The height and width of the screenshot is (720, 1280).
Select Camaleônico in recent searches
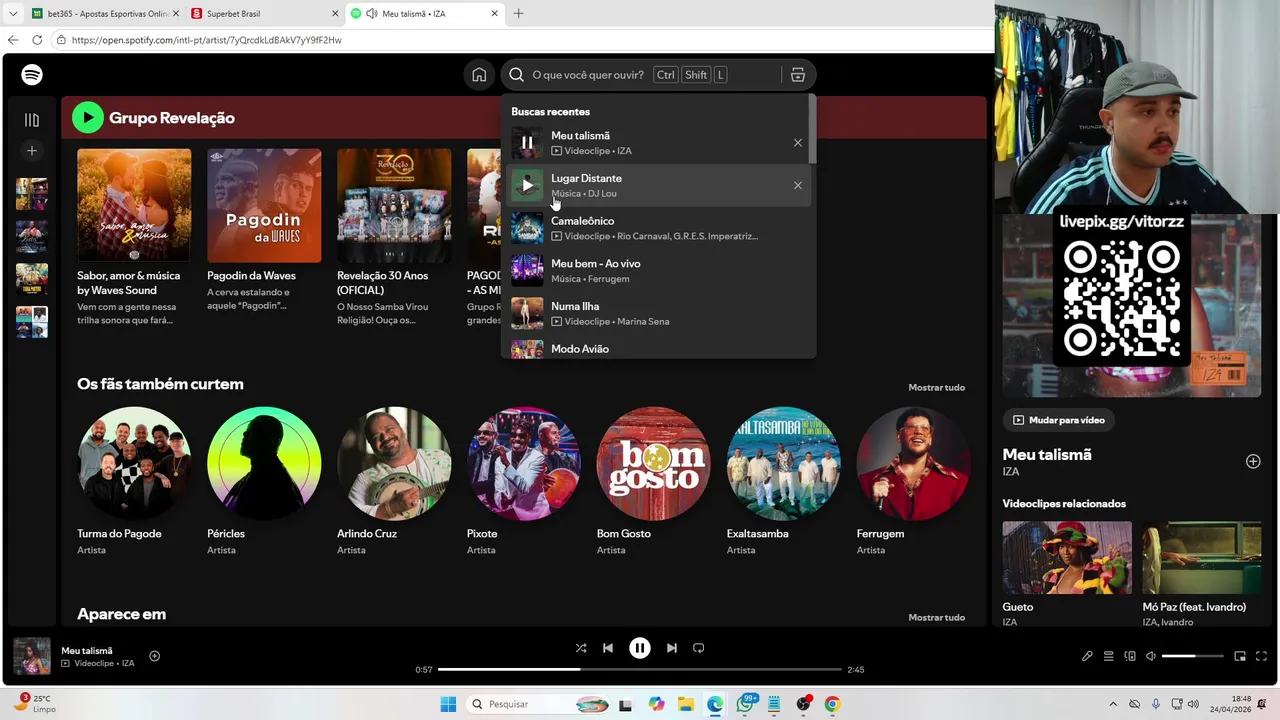point(658,228)
